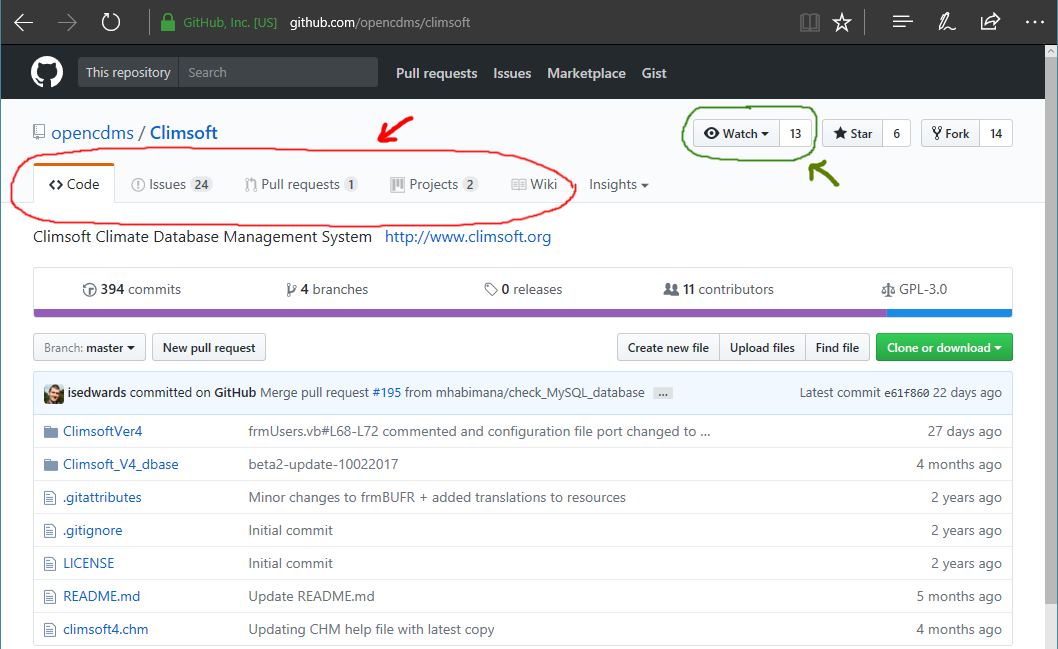Open Gist in the top header
The height and width of the screenshot is (649, 1058).
coord(654,73)
